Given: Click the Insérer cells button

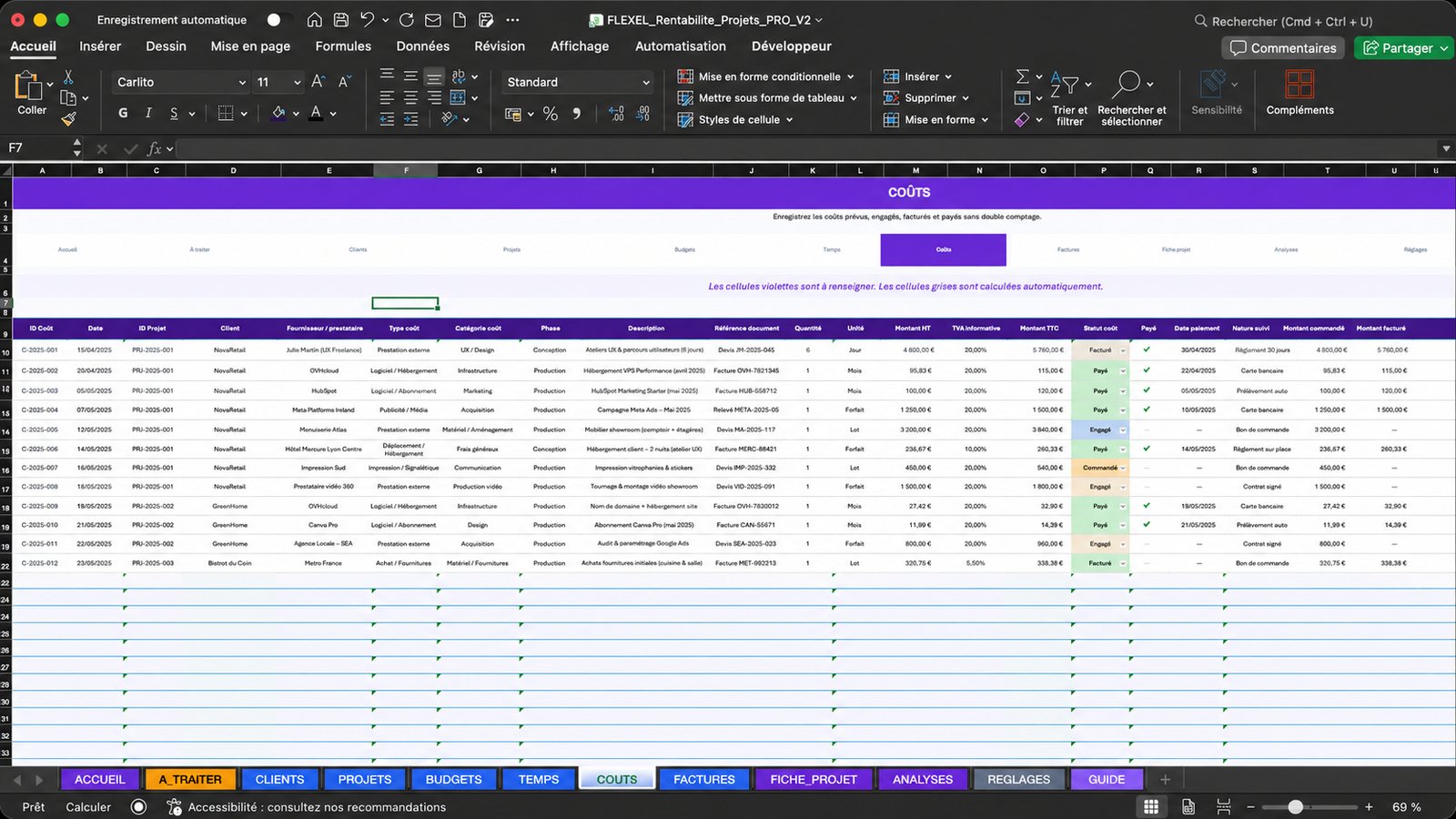Looking at the screenshot, I should pos(918,76).
